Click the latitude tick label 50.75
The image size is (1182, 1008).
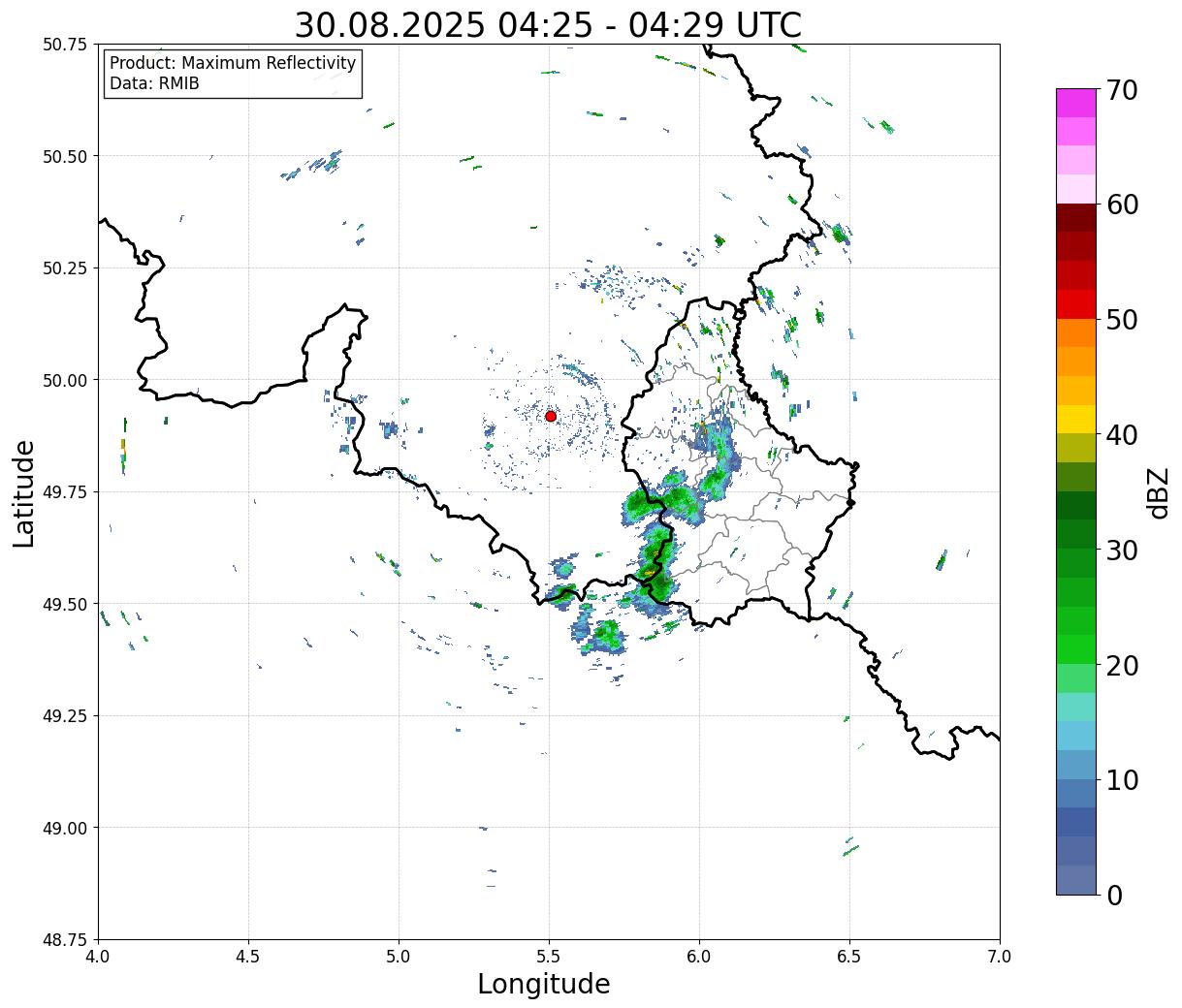tap(65, 44)
